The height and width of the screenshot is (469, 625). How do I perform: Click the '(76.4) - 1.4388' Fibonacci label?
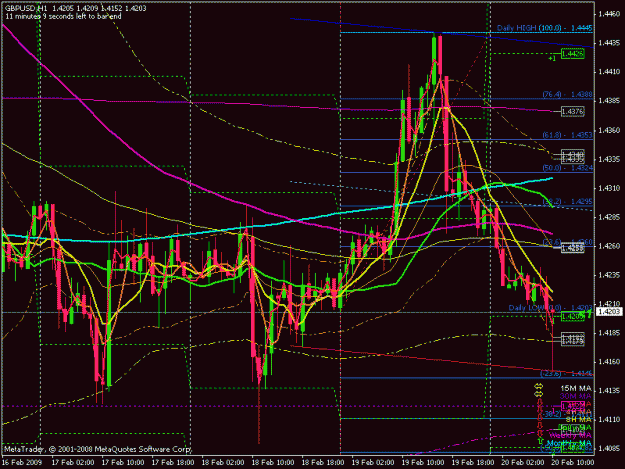click(567, 94)
